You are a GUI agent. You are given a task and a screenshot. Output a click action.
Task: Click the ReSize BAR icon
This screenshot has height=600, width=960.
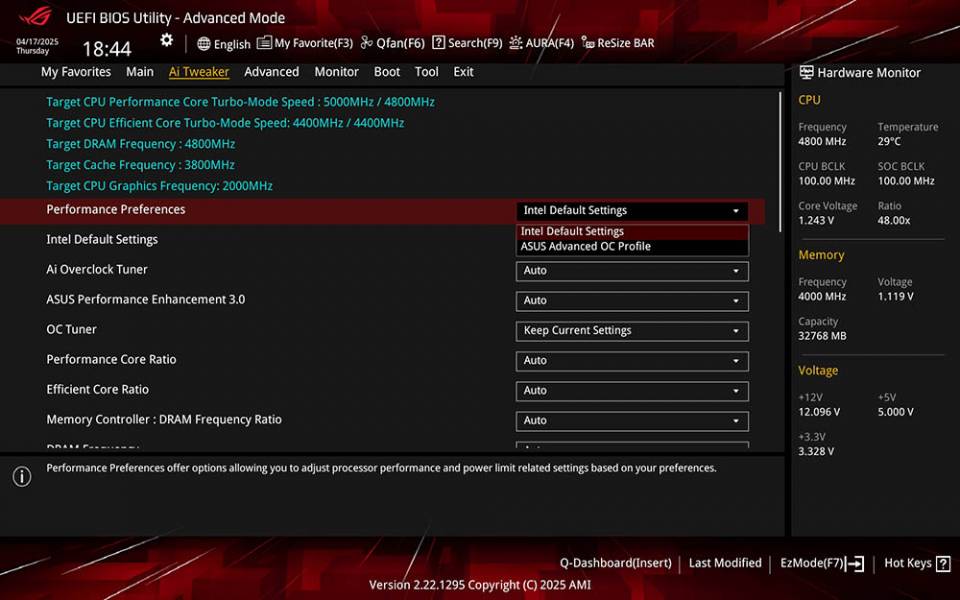588,42
